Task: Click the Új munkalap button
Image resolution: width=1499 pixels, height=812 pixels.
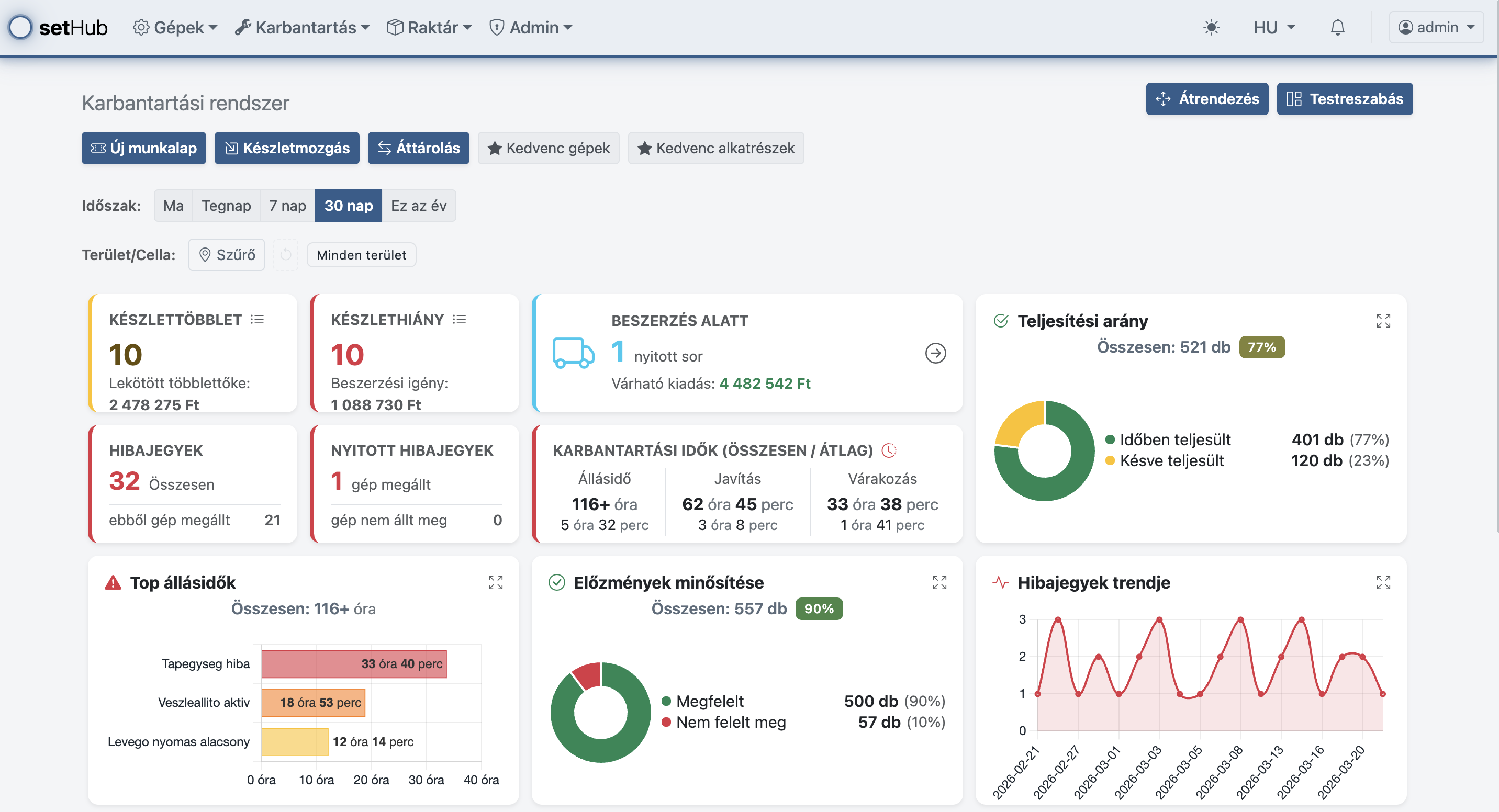Action: [x=144, y=148]
